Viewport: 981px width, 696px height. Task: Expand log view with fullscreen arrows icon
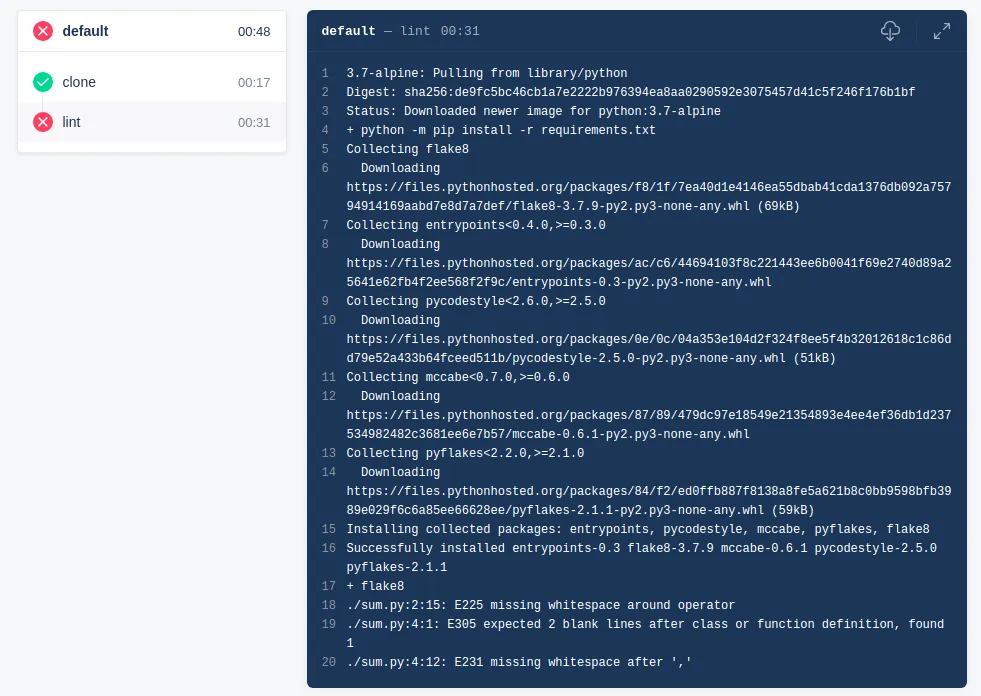pyautogui.click(x=942, y=31)
